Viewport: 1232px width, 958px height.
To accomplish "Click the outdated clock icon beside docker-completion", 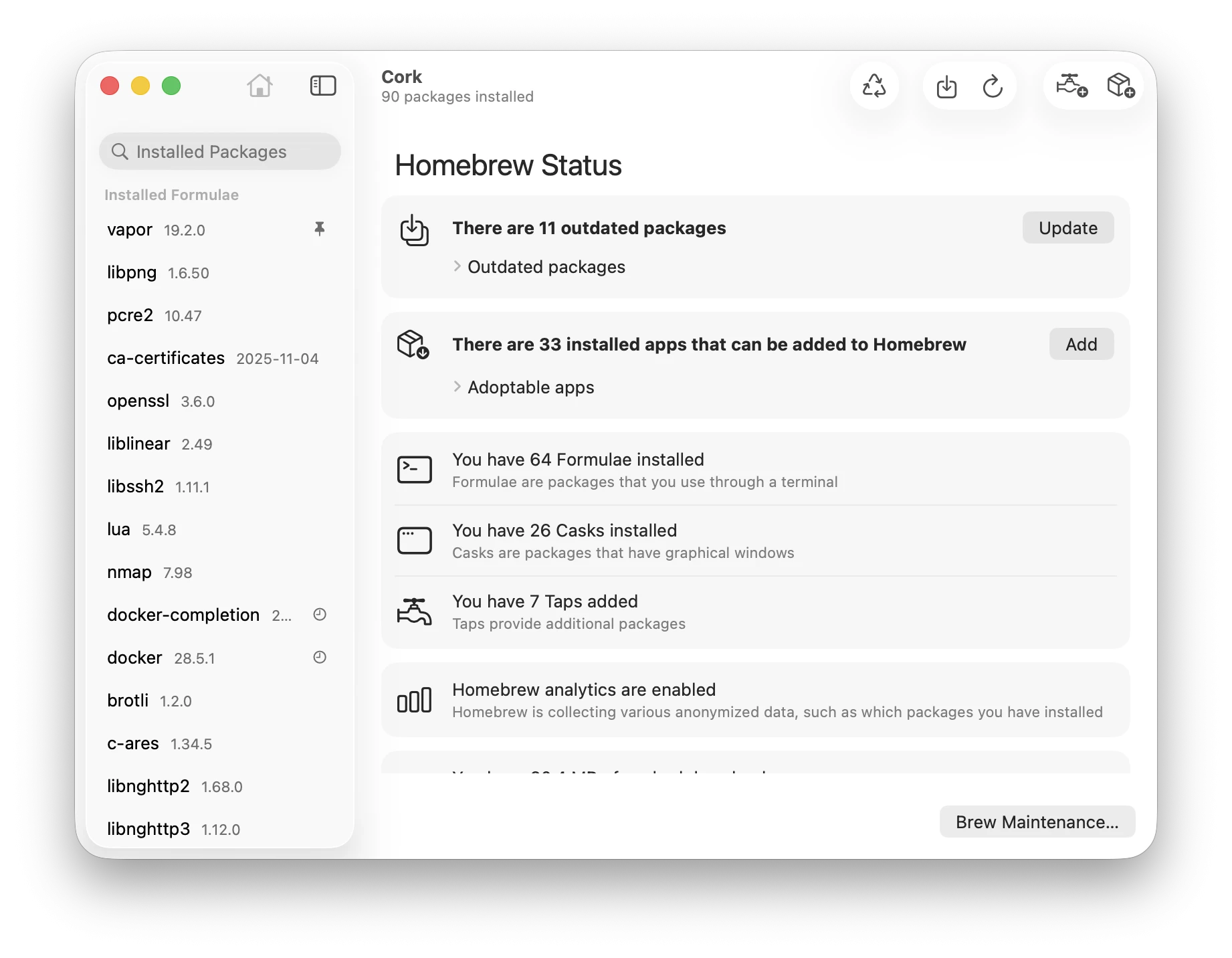I will click(320, 615).
